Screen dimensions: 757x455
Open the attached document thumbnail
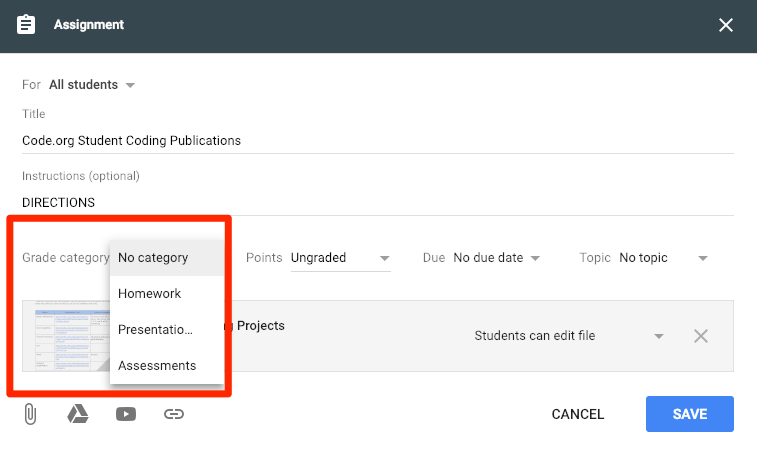[x=66, y=336]
